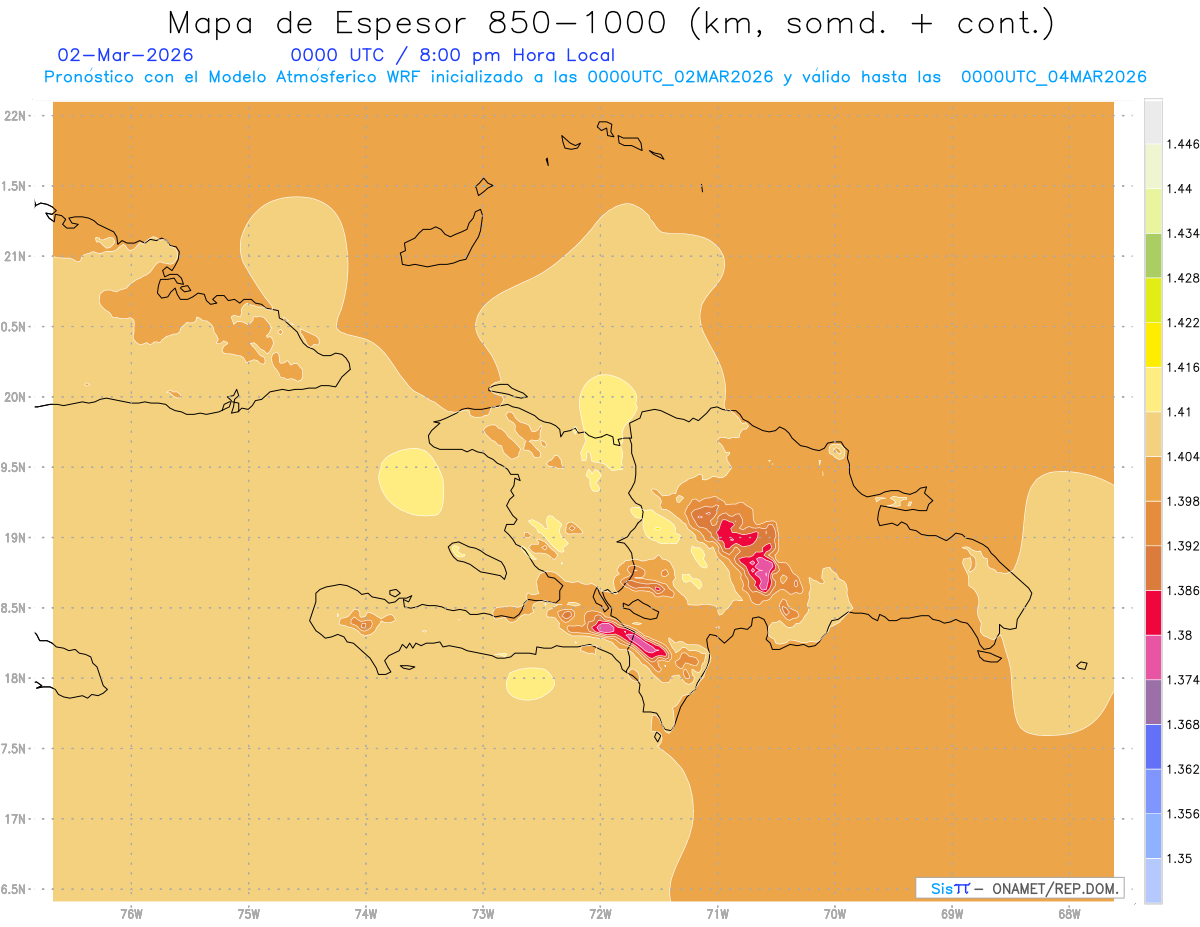This screenshot has height=927, width=1200.
Task: Click the gray top swatch above 1.446
Action: [x=1153, y=122]
